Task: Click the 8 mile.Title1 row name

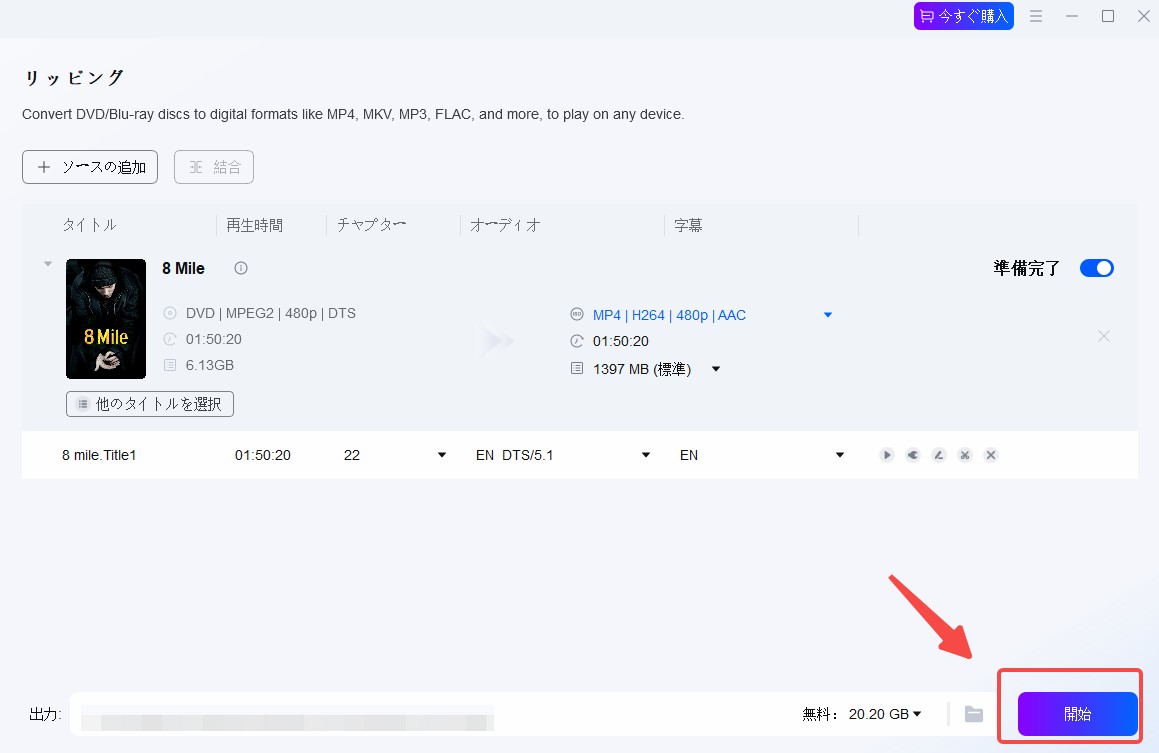Action: point(99,455)
